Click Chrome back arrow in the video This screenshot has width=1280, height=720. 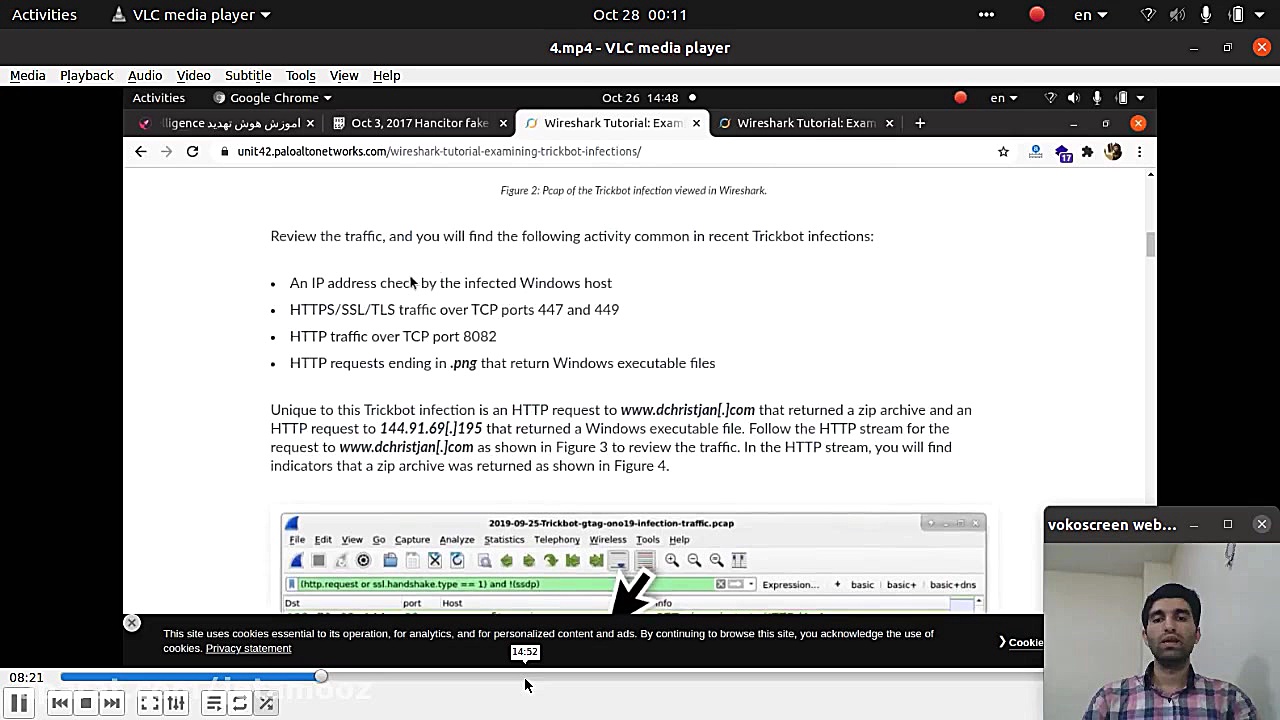tap(140, 151)
